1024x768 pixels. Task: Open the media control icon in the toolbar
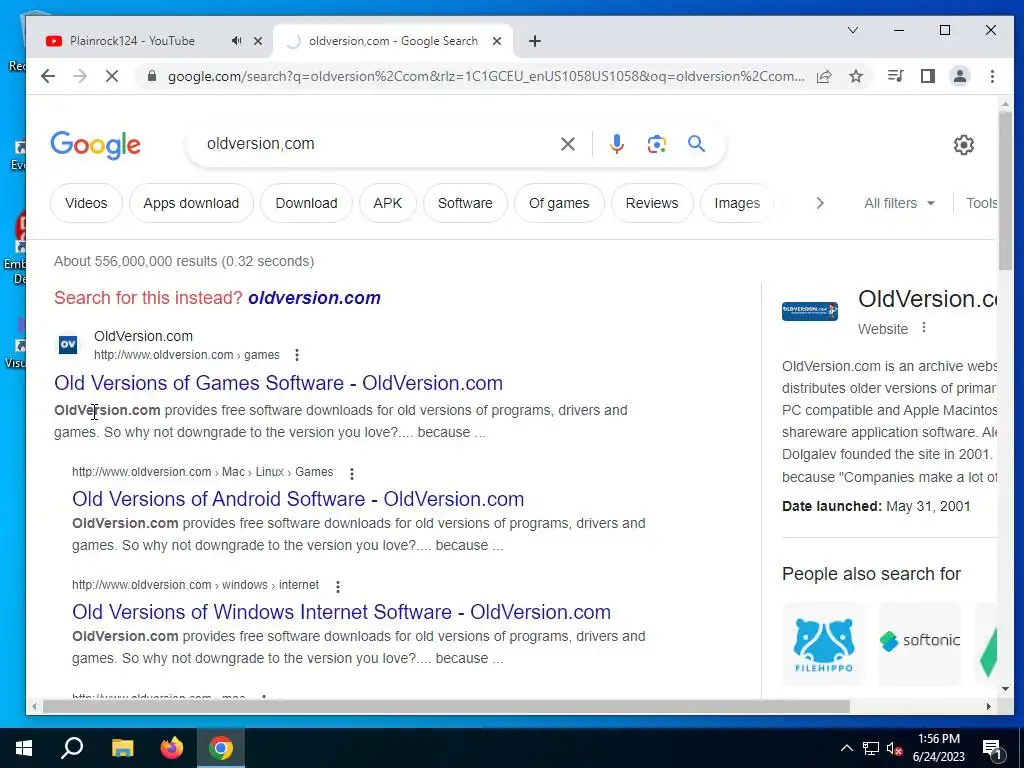[895, 76]
